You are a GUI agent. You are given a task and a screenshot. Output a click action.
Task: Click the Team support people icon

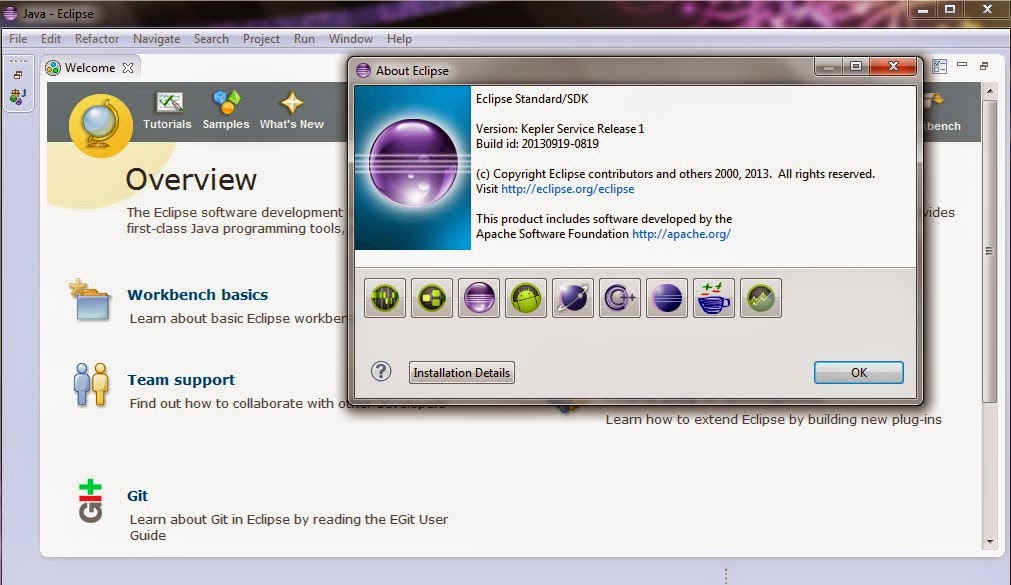click(91, 384)
